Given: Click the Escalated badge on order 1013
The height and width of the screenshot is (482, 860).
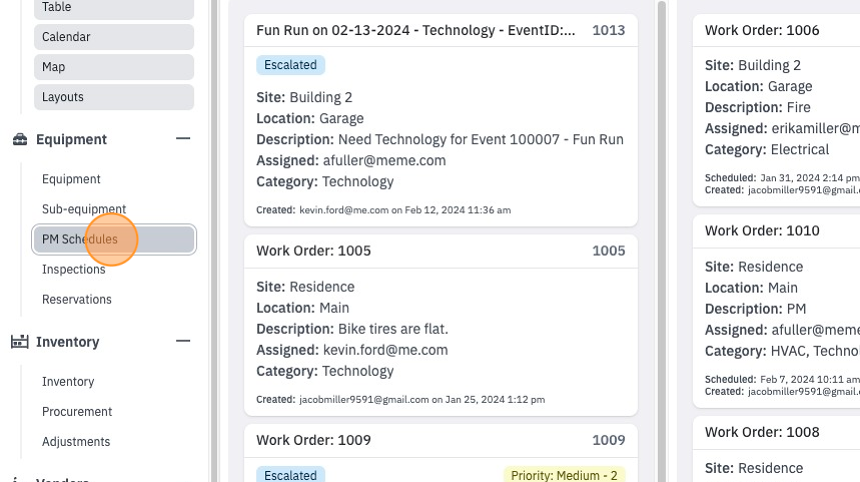Looking at the screenshot, I should pos(291,65).
